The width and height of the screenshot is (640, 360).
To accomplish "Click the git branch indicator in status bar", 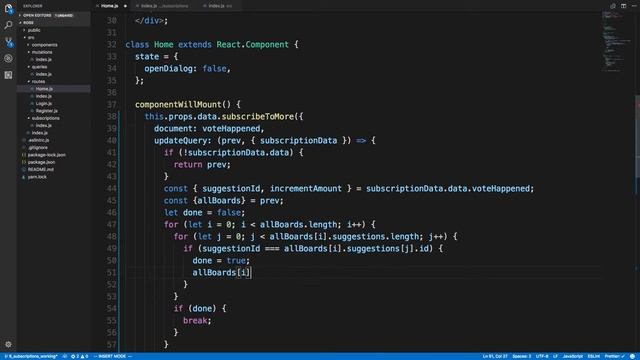I will click(x=31, y=356).
